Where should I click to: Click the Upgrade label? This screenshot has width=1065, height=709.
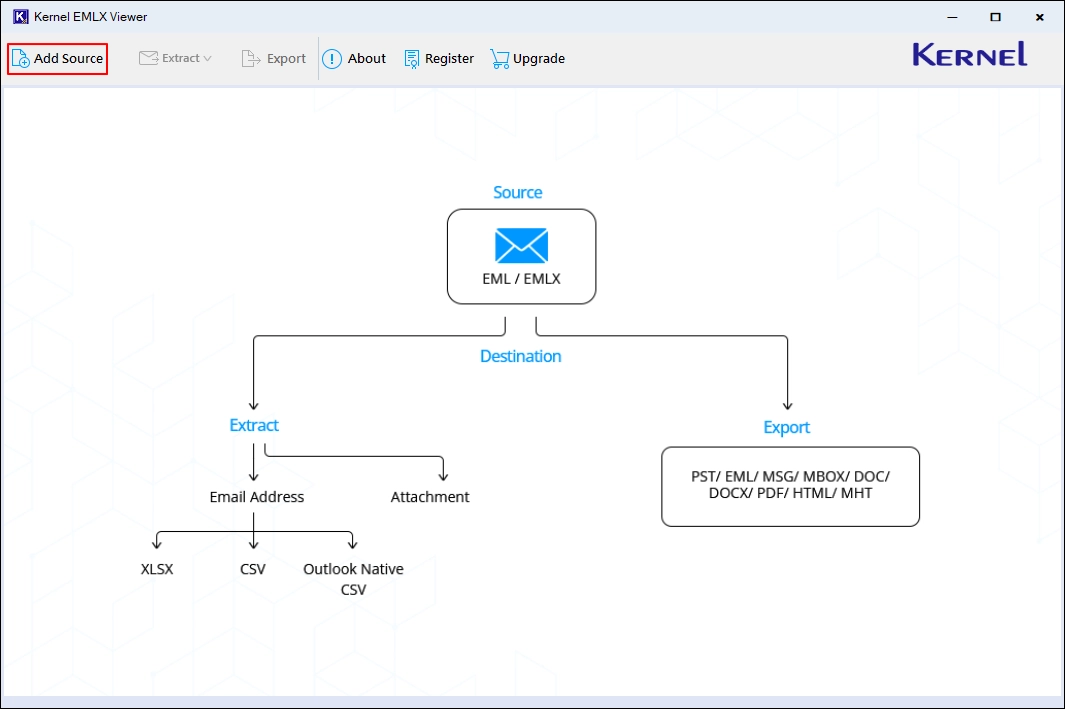(x=539, y=58)
